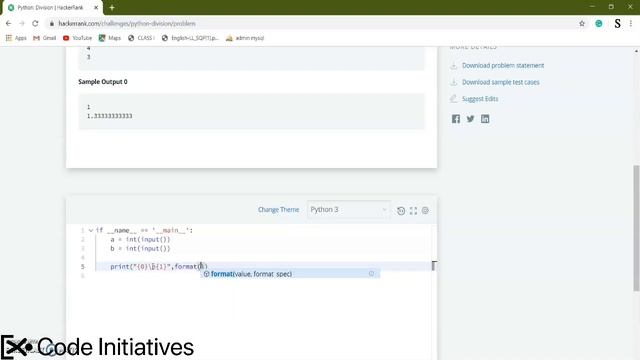Place cursor on line 5 print statement
The image size is (640, 360).
pos(159,267)
